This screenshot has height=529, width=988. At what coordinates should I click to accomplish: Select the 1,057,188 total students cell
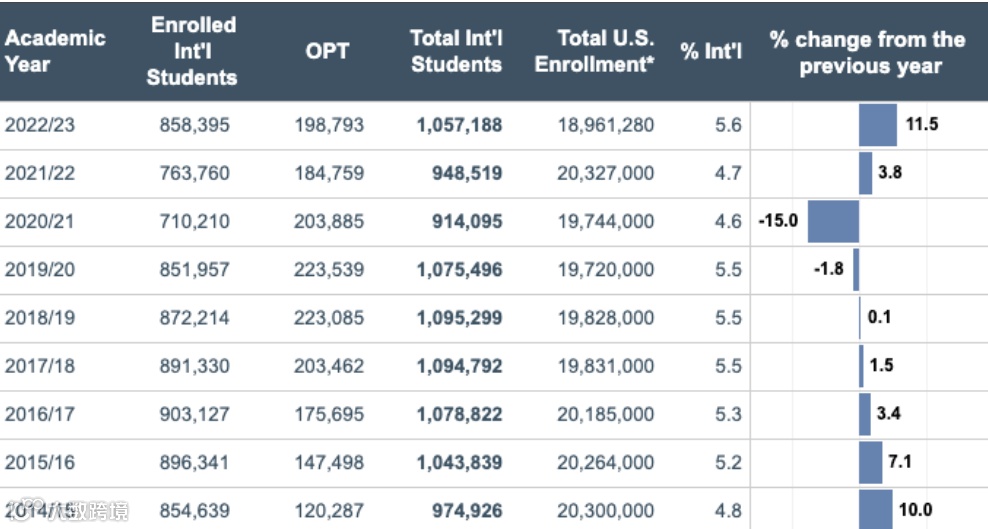coord(457,125)
